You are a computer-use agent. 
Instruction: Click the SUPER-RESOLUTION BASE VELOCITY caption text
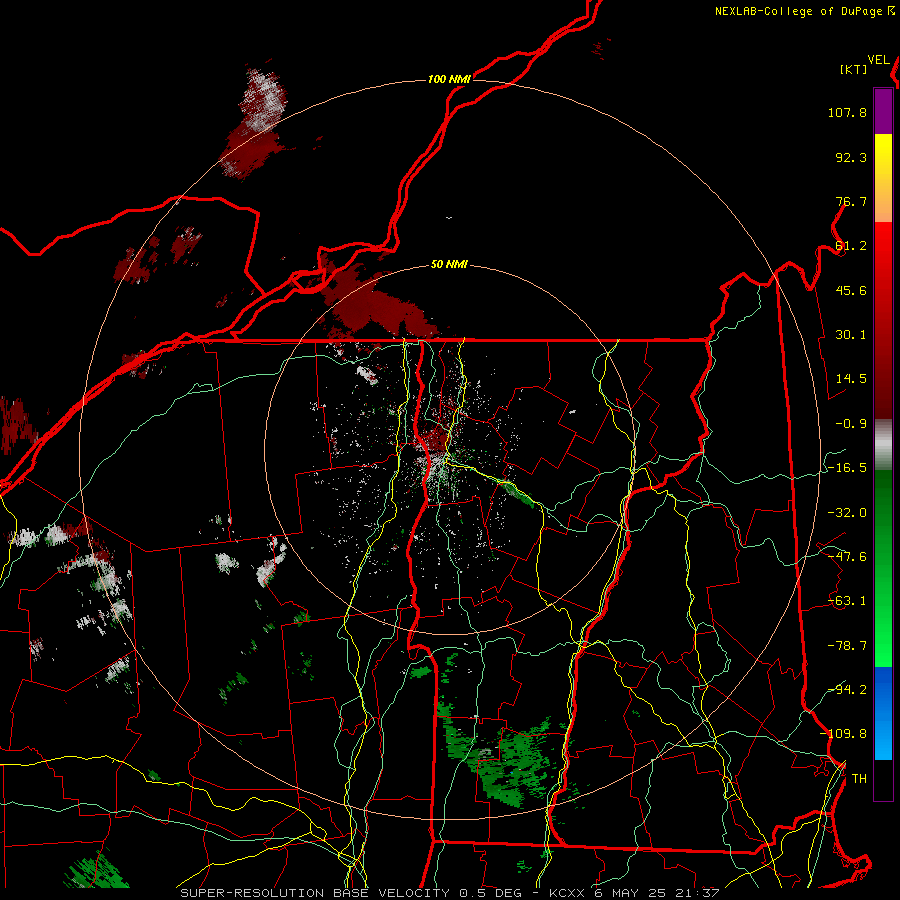click(x=315, y=893)
